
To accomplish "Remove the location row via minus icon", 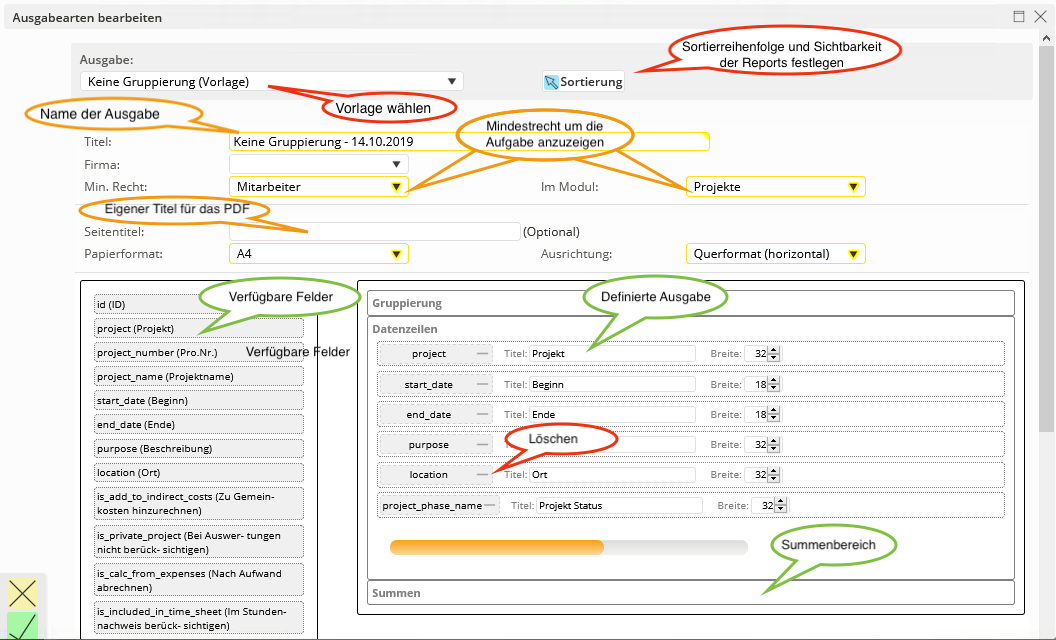I will 483,475.
